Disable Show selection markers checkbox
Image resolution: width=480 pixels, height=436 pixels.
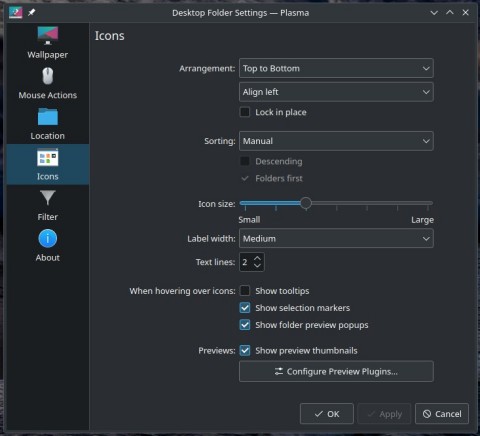245,308
